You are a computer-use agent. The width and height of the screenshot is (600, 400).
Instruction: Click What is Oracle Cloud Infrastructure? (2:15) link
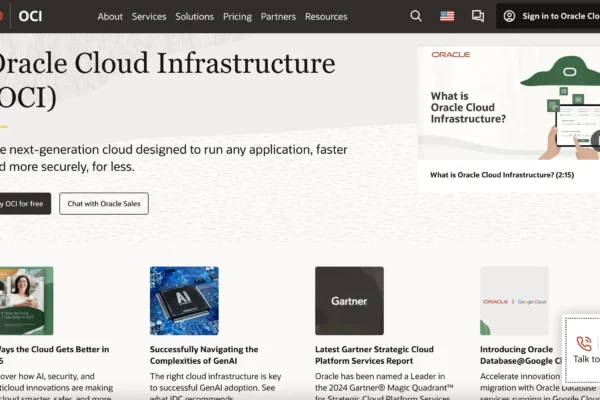[x=502, y=175]
